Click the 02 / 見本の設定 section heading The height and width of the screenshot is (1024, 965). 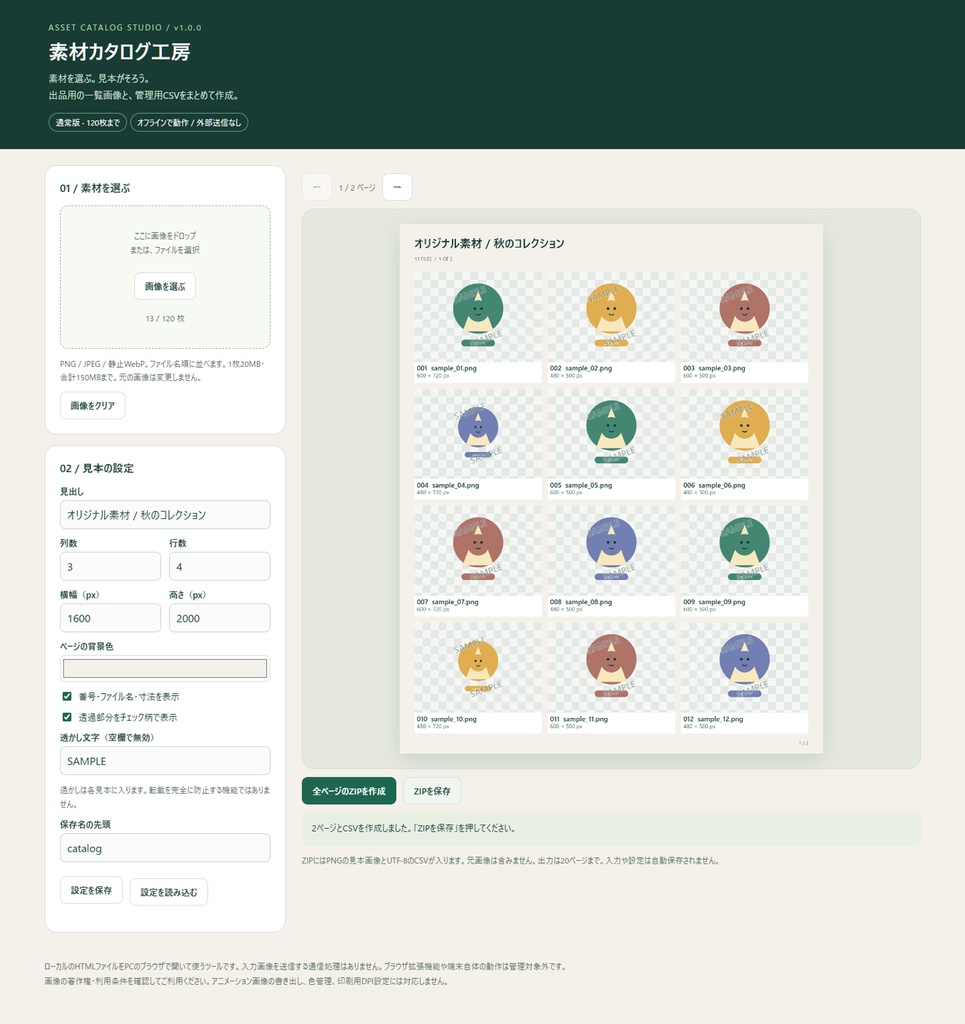point(97,468)
